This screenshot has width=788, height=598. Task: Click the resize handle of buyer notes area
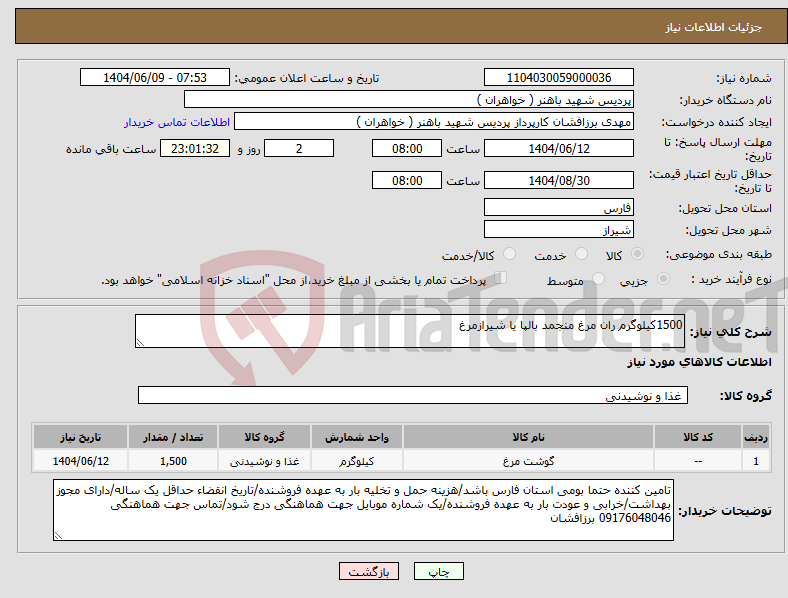coord(58,536)
